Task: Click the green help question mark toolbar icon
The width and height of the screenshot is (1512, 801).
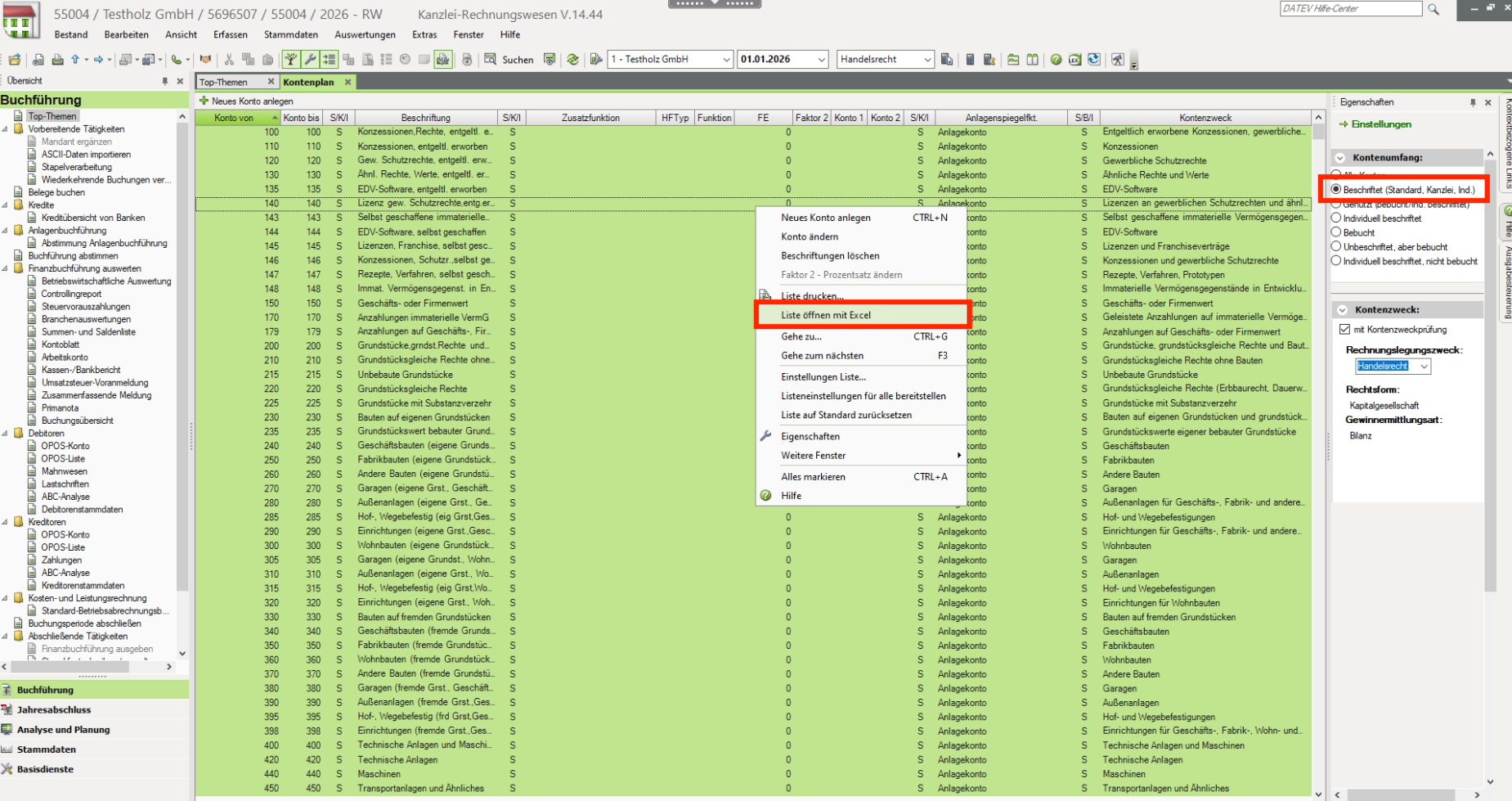Action: 1056,60
